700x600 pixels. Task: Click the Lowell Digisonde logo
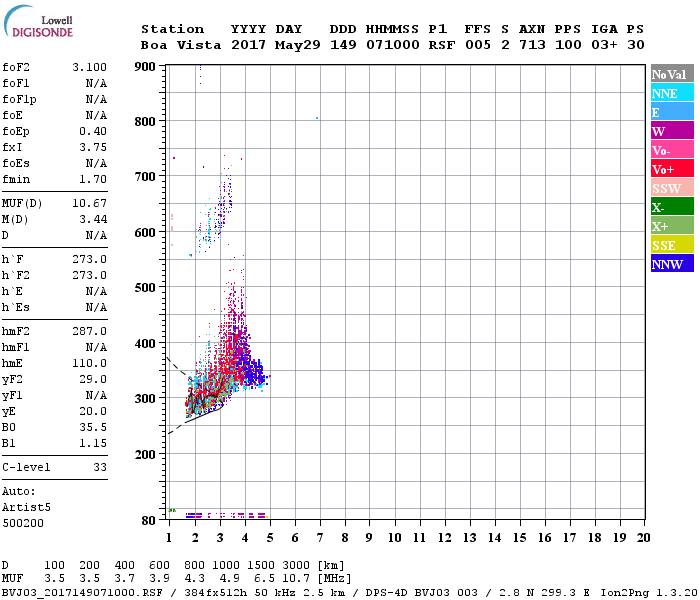[x=38, y=21]
